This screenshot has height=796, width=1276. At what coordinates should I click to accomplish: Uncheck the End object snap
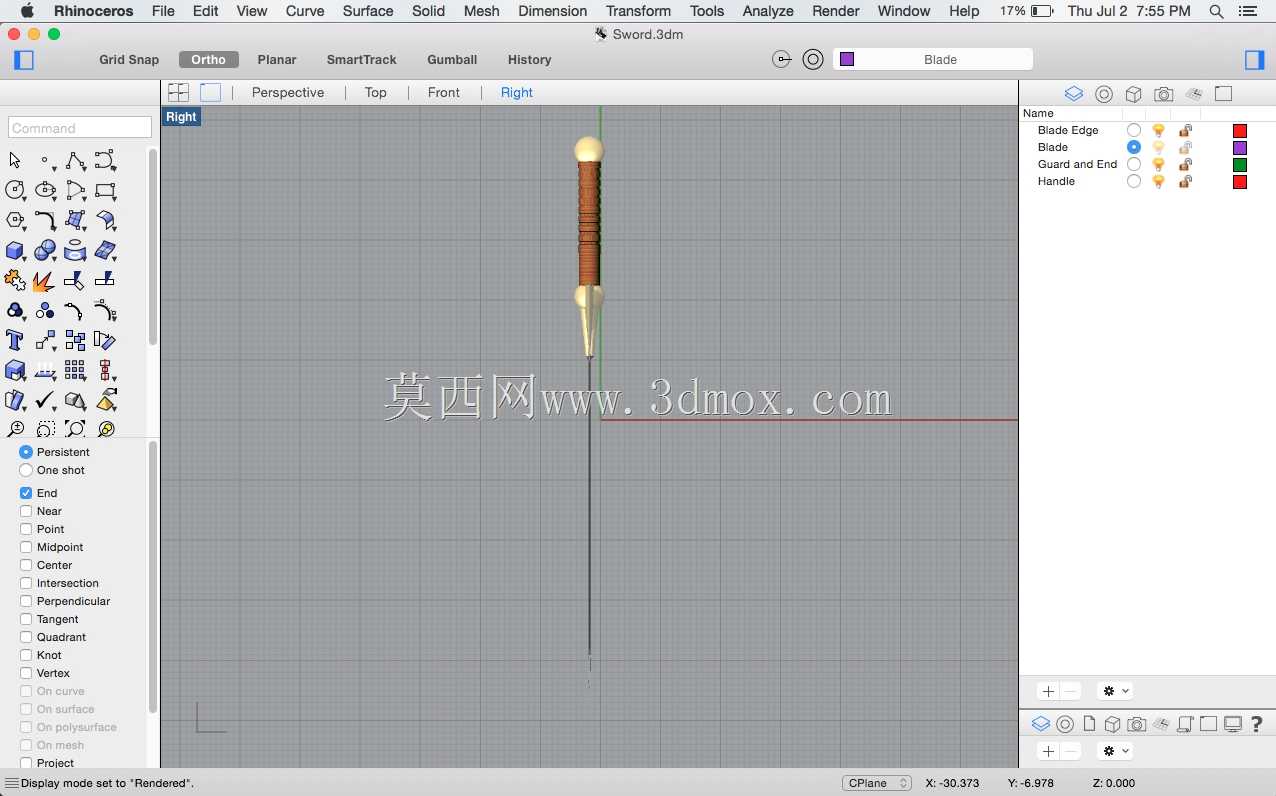(x=26, y=493)
